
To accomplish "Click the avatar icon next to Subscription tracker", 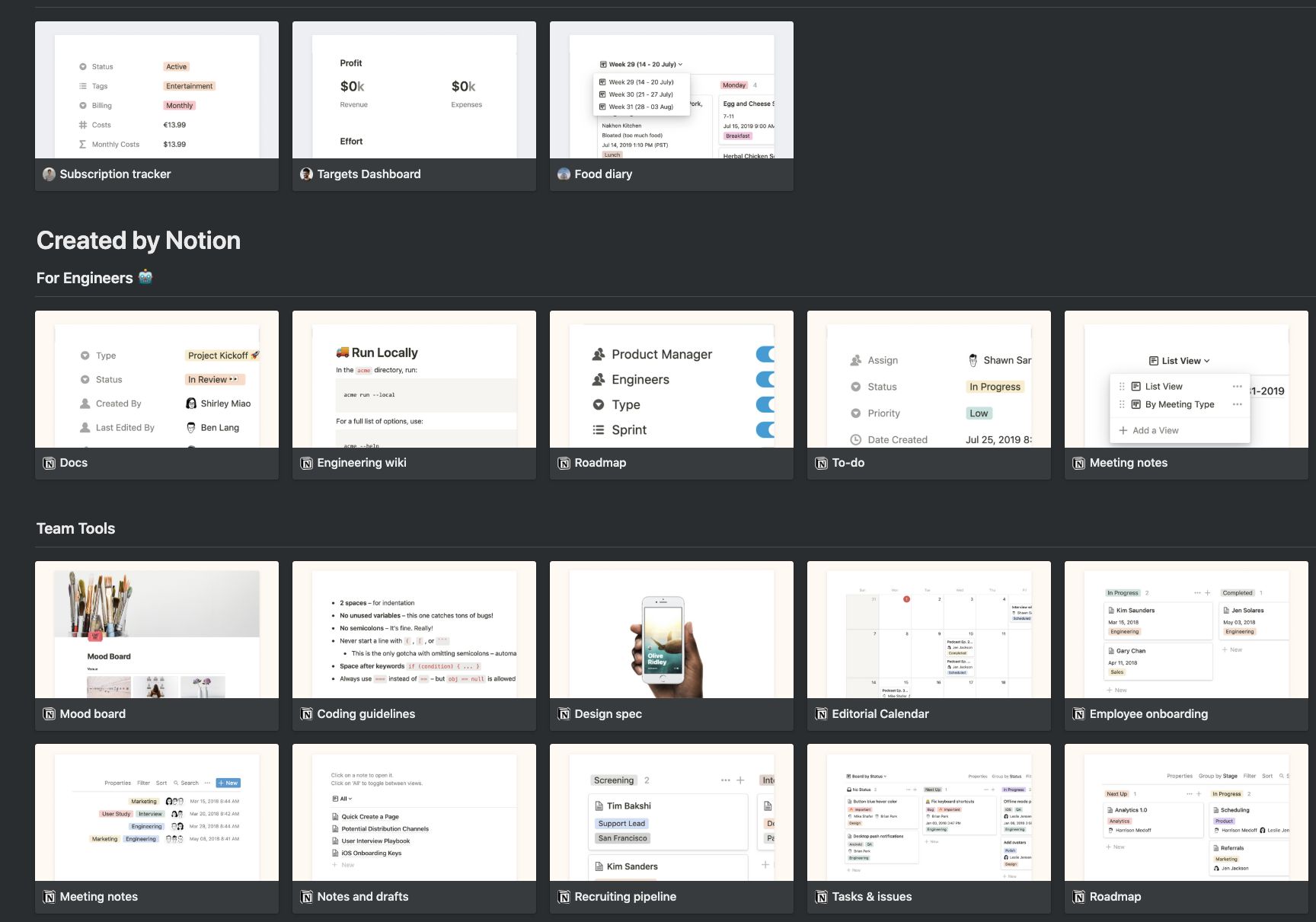I will click(x=50, y=174).
